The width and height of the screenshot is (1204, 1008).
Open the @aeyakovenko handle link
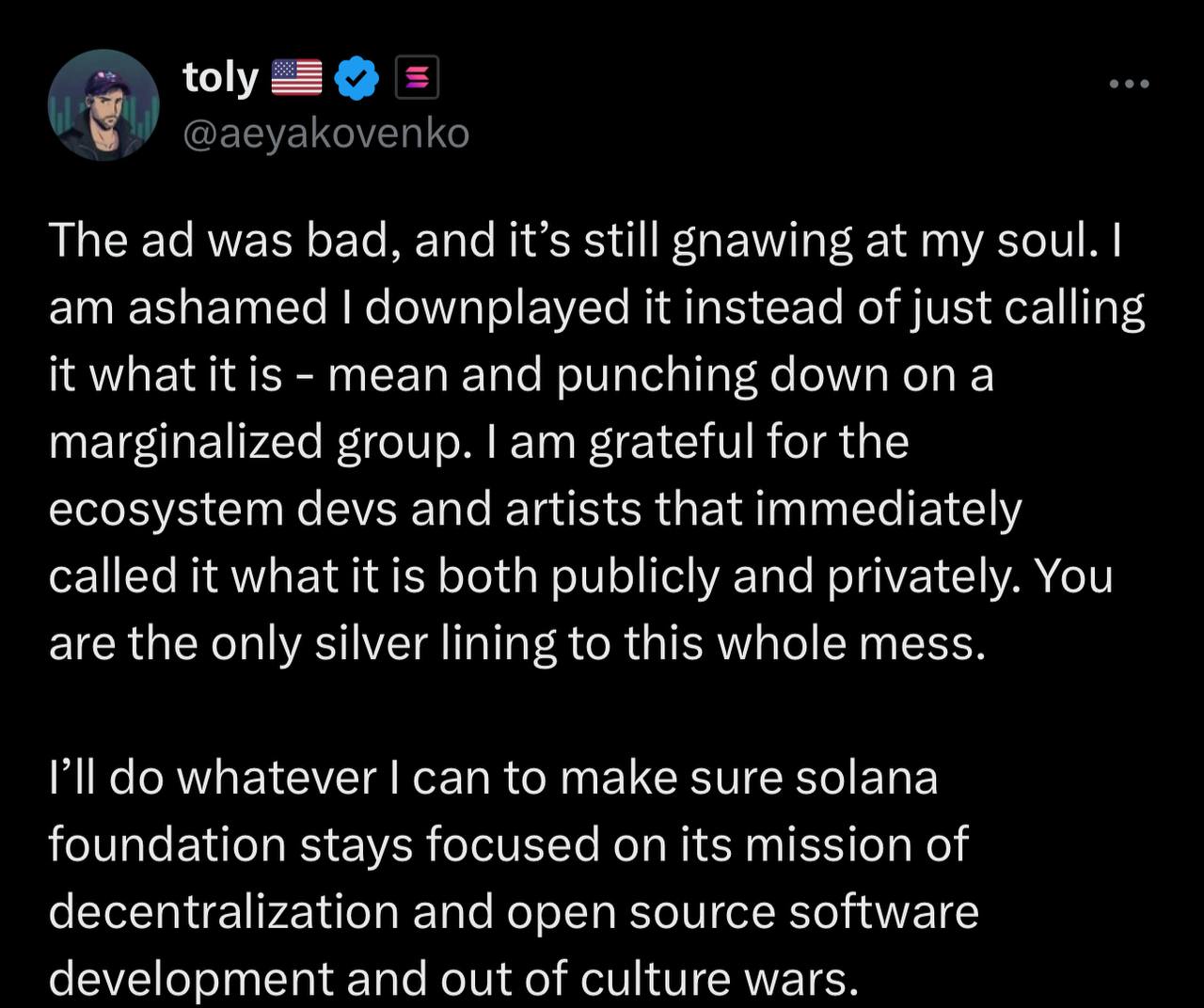pos(325,134)
